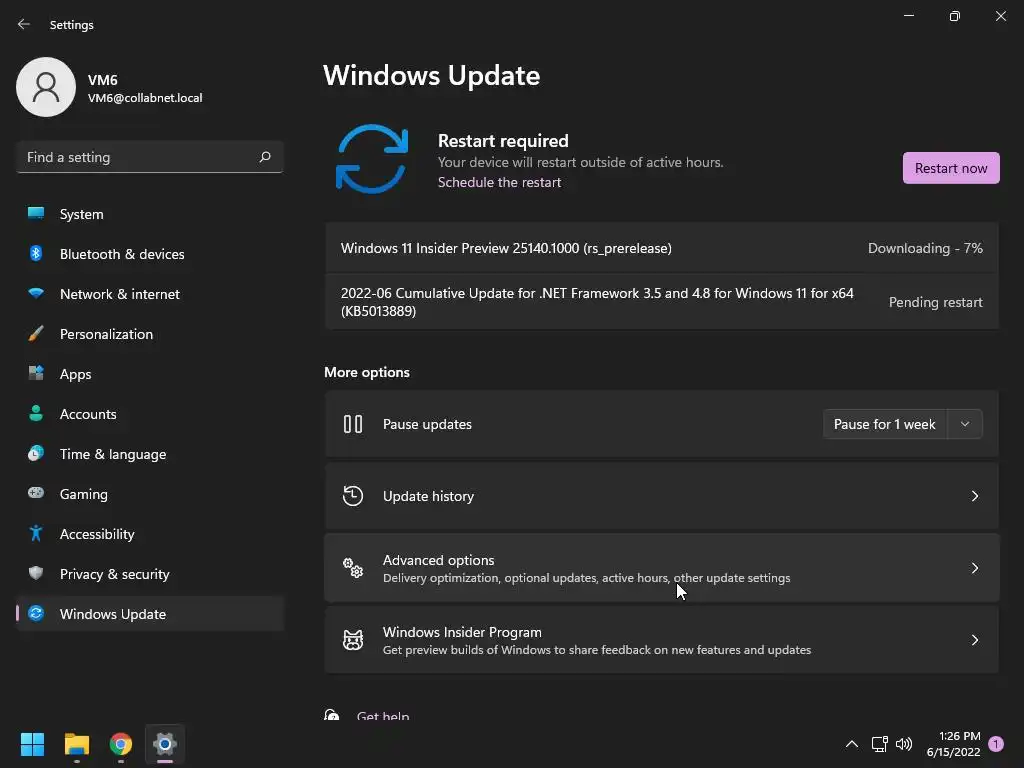Select System in the sidebar
The height and width of the screenshot is (768, 1024).
150,214
